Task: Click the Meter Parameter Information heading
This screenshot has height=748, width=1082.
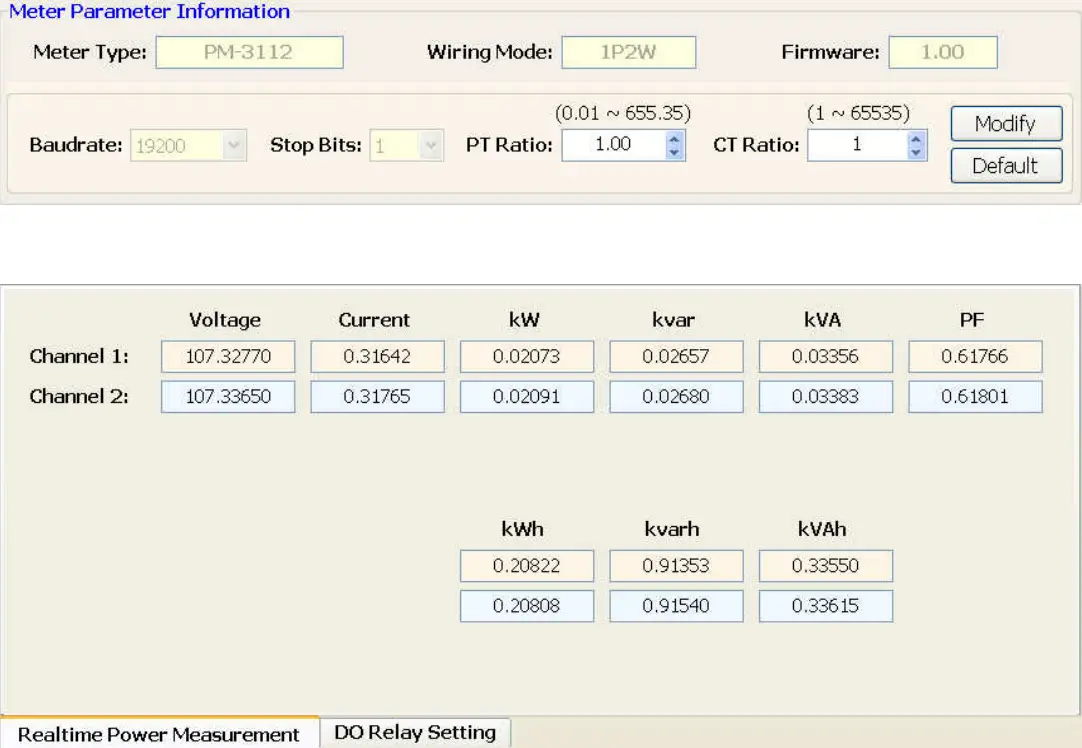Action: click(x=149, y=11)
